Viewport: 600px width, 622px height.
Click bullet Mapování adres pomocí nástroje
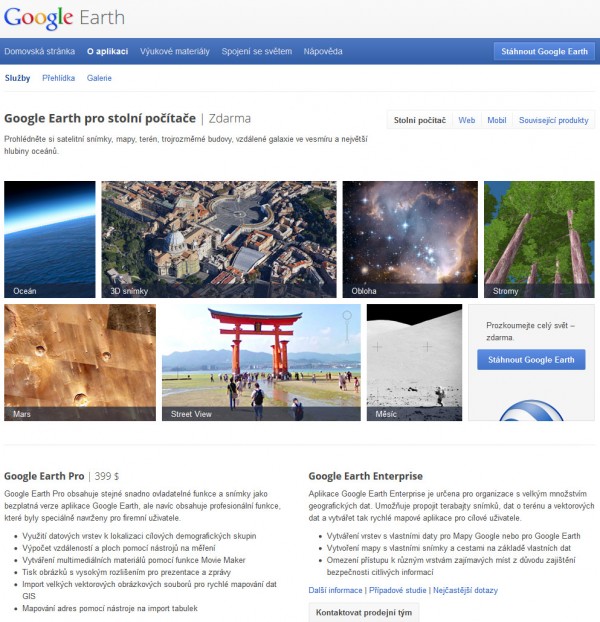(x=110, y=608)
